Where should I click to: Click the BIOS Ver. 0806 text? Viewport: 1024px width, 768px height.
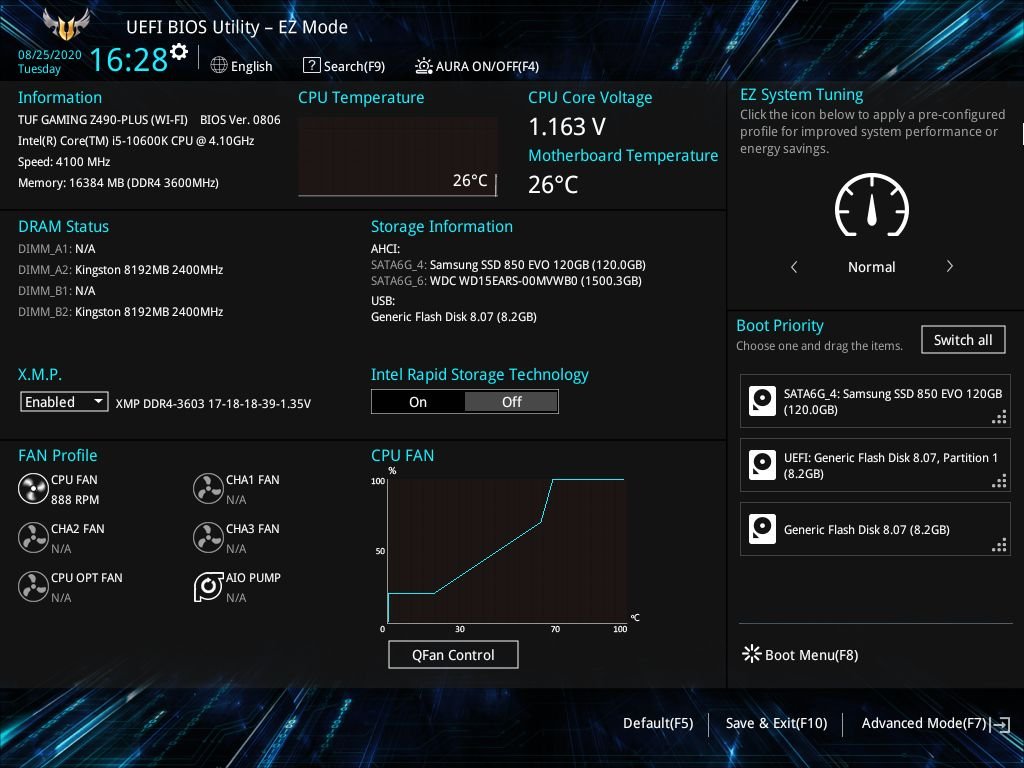[240, 120]
